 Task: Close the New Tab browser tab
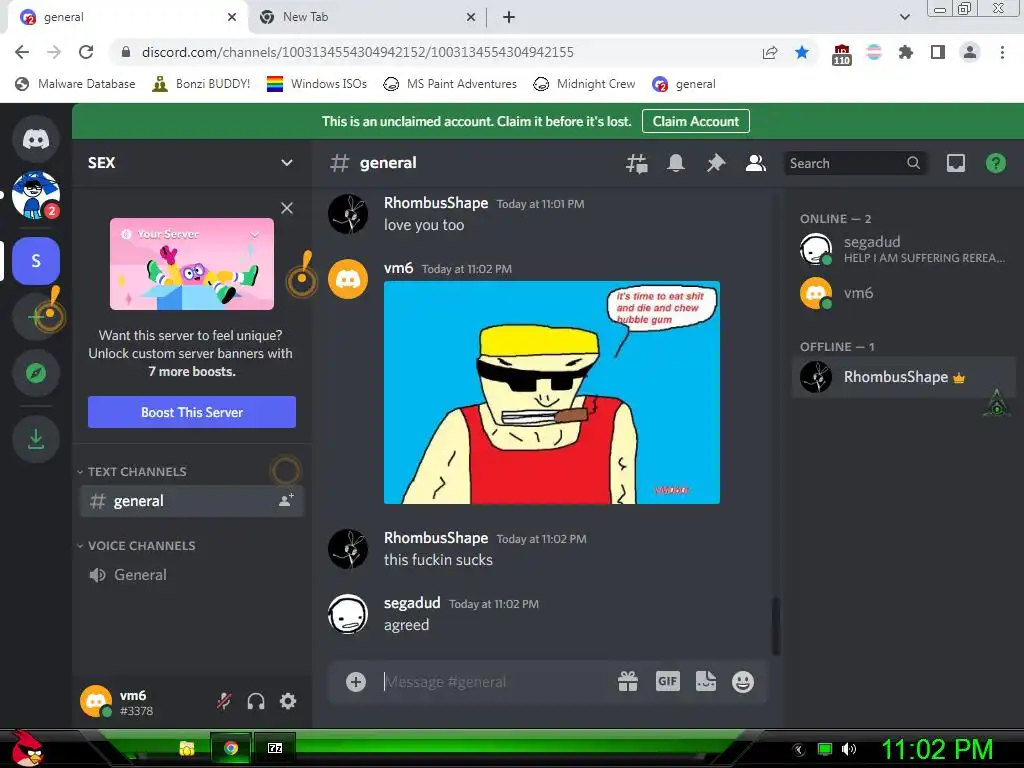point(471,17)
